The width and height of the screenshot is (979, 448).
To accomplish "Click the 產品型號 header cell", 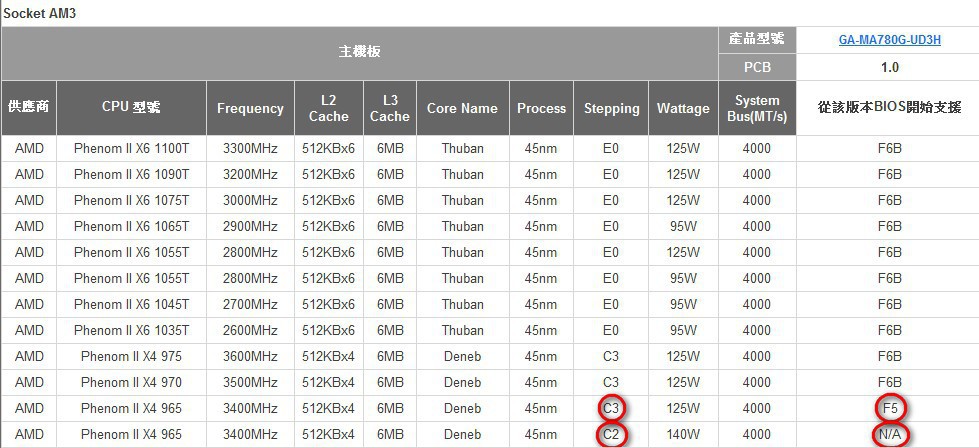I will pyautogui.click(x=757, y=39).
